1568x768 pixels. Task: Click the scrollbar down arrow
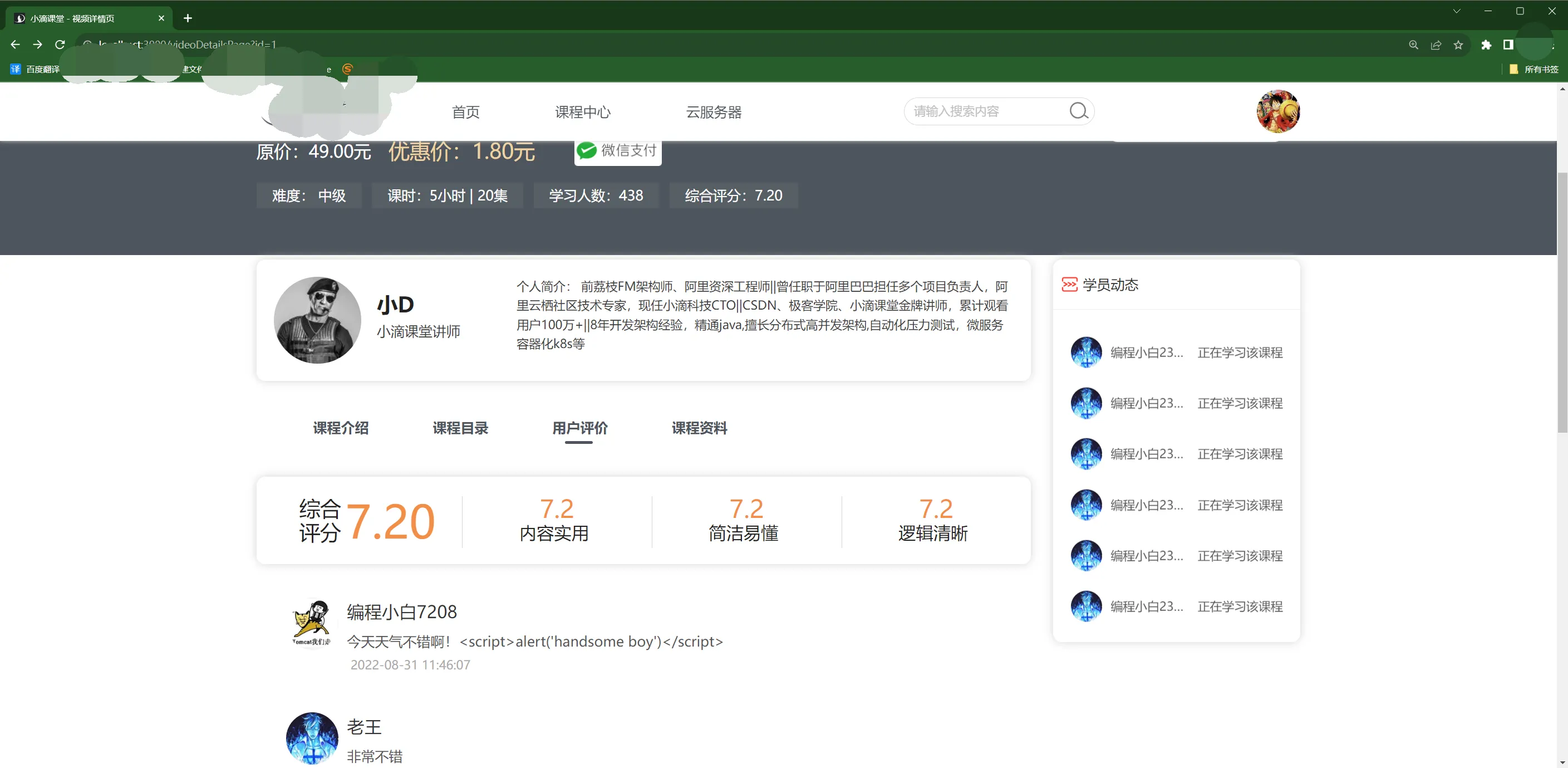pyautogui.click(x=1562, y=762)
